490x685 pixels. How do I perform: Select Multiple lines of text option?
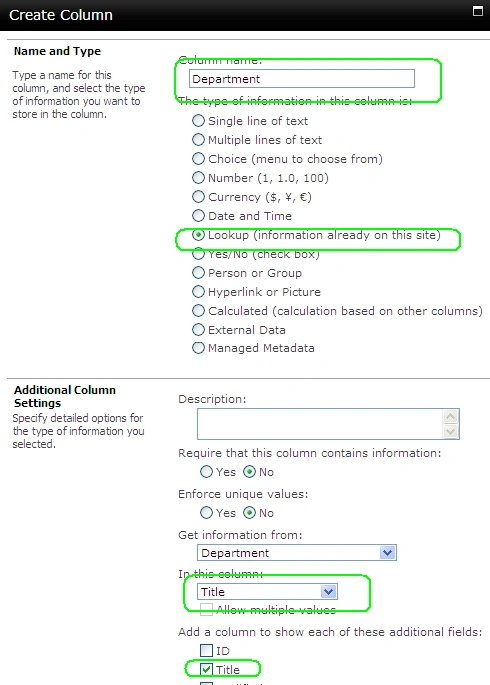point(198,140)
